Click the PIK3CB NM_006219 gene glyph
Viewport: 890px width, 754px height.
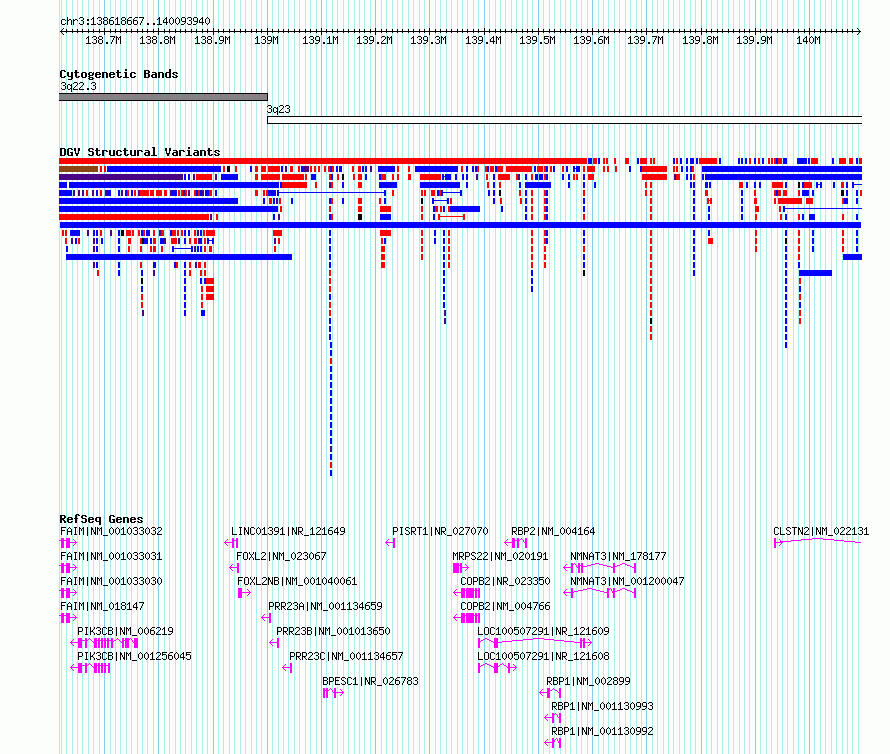pyautogui.click(x=104, y=643)
